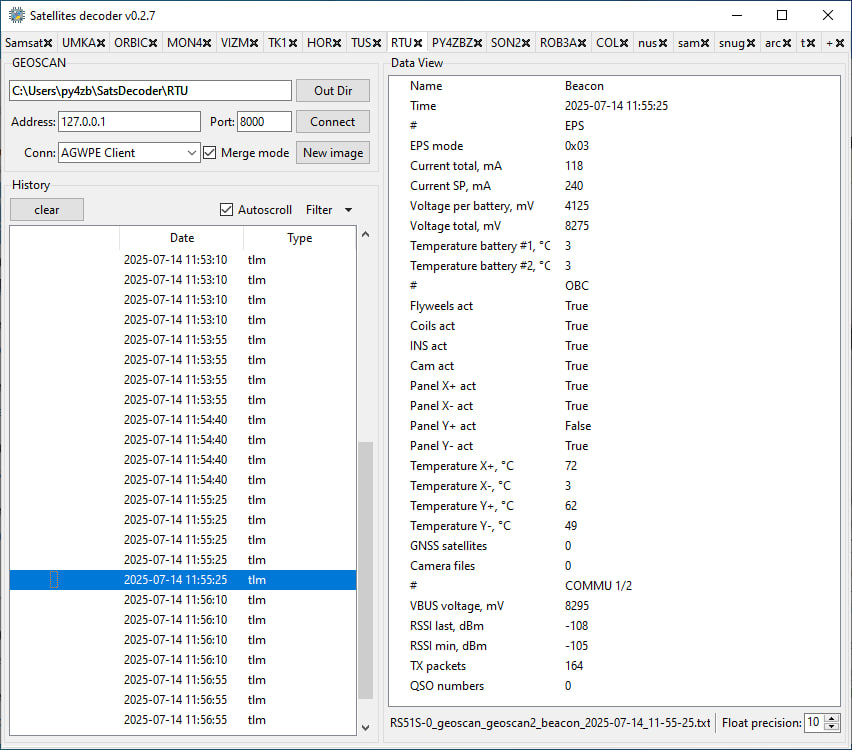Click the 'Current SP, mA' value 240

(574, 186)
